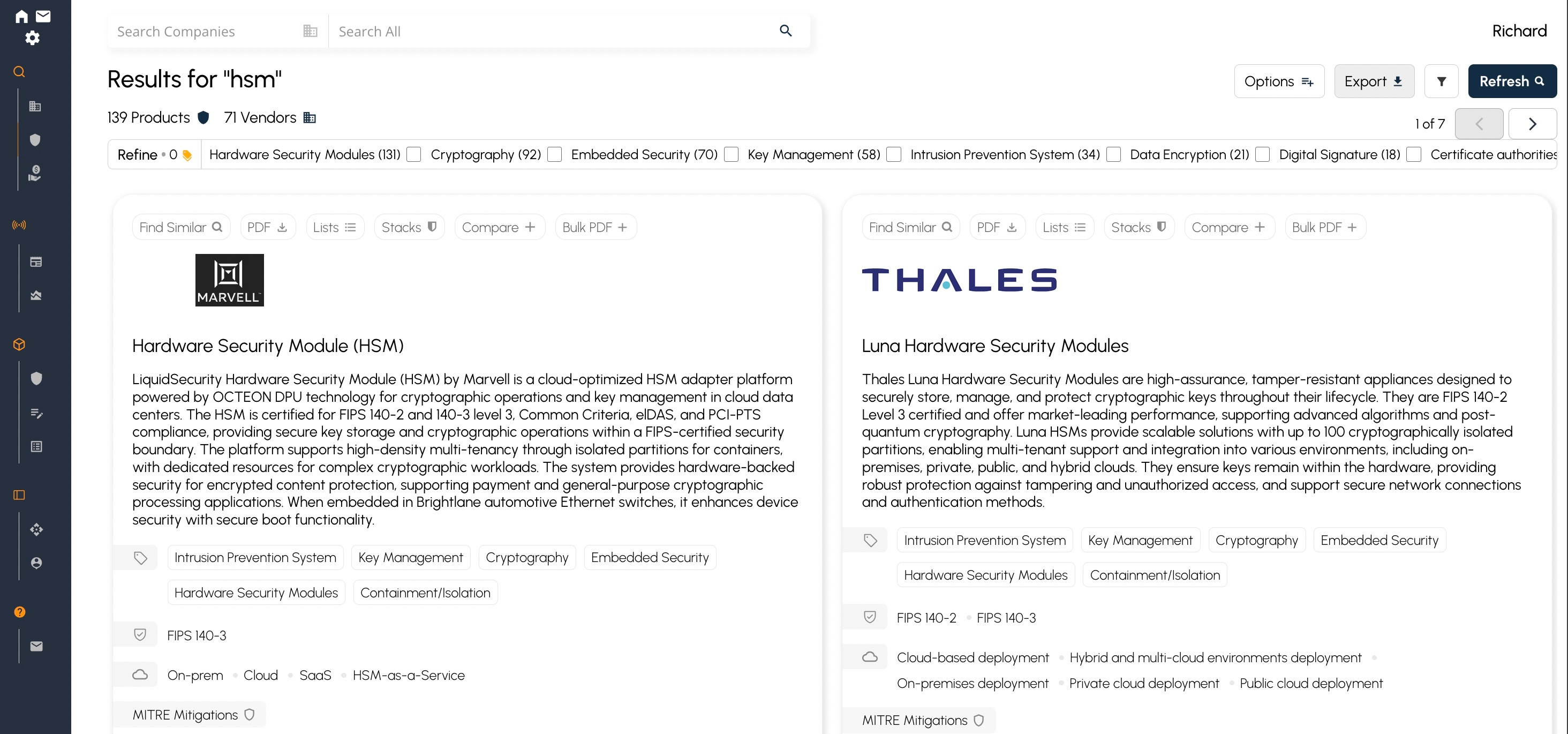The width and height of the screenshot is (1568, 734).
Task: Click the orange cube sidebar icon
Action: coord(19,344)
